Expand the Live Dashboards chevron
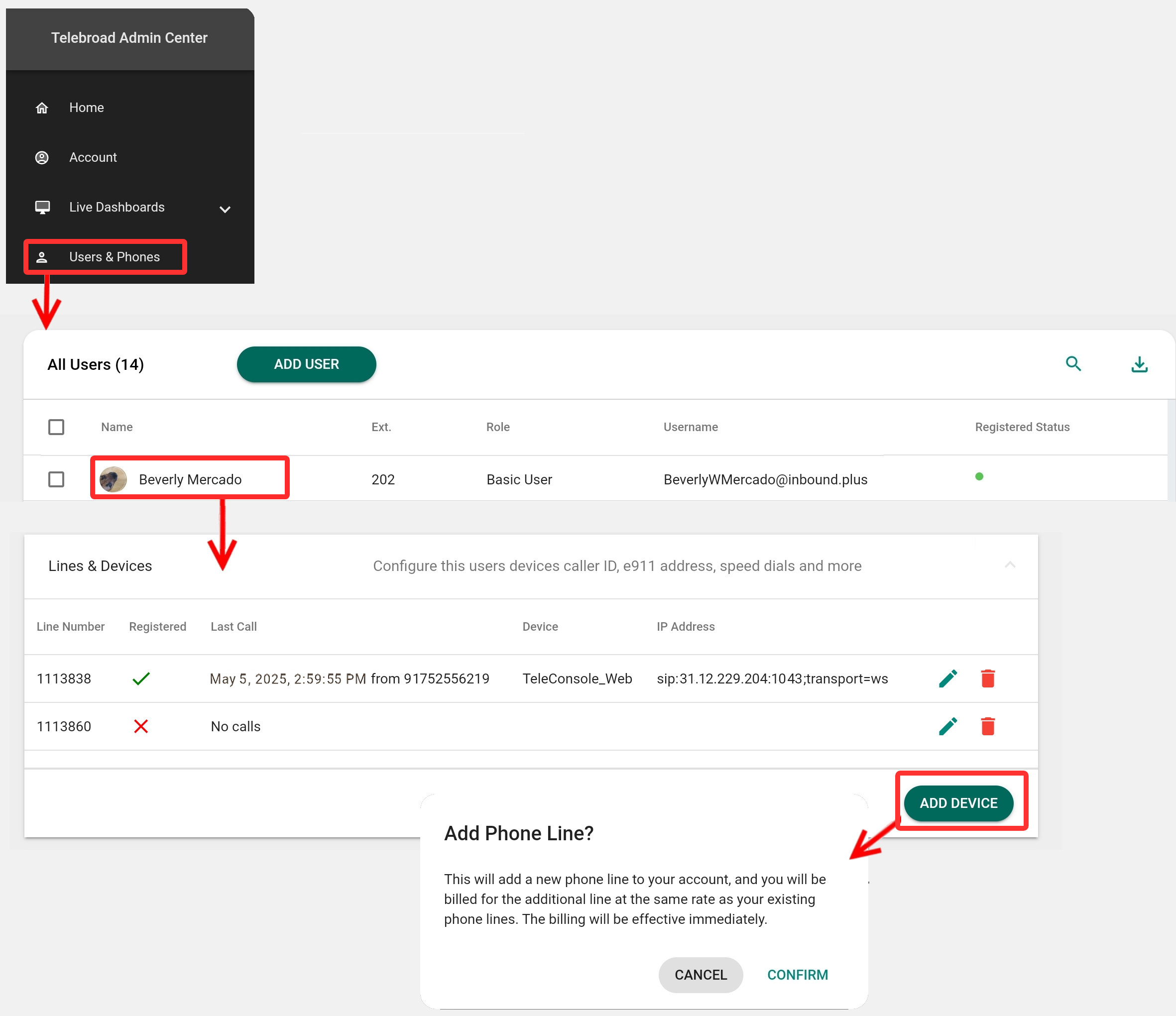 point(225,209)
